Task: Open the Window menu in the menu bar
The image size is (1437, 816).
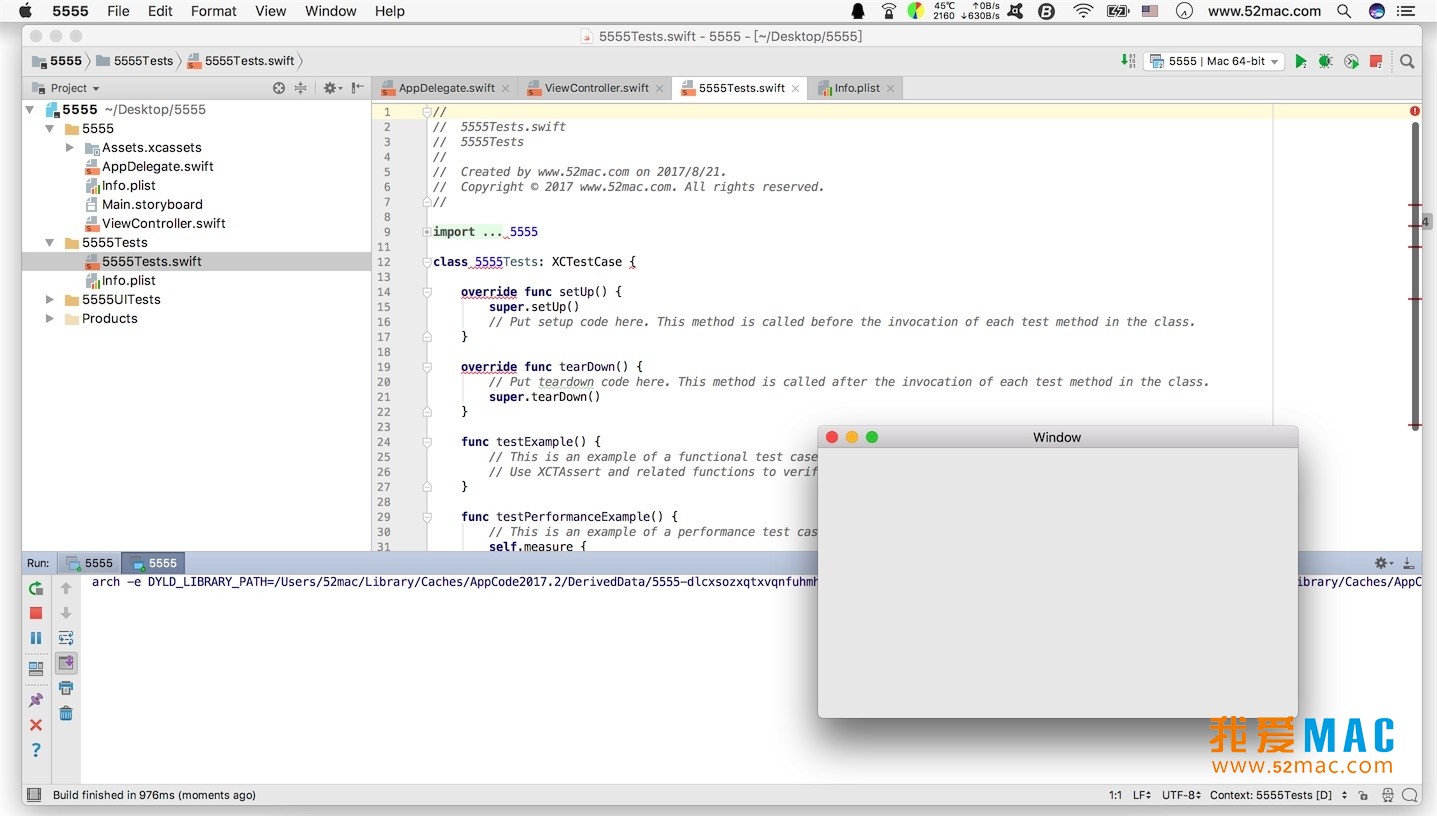Action: pos(331,11)
